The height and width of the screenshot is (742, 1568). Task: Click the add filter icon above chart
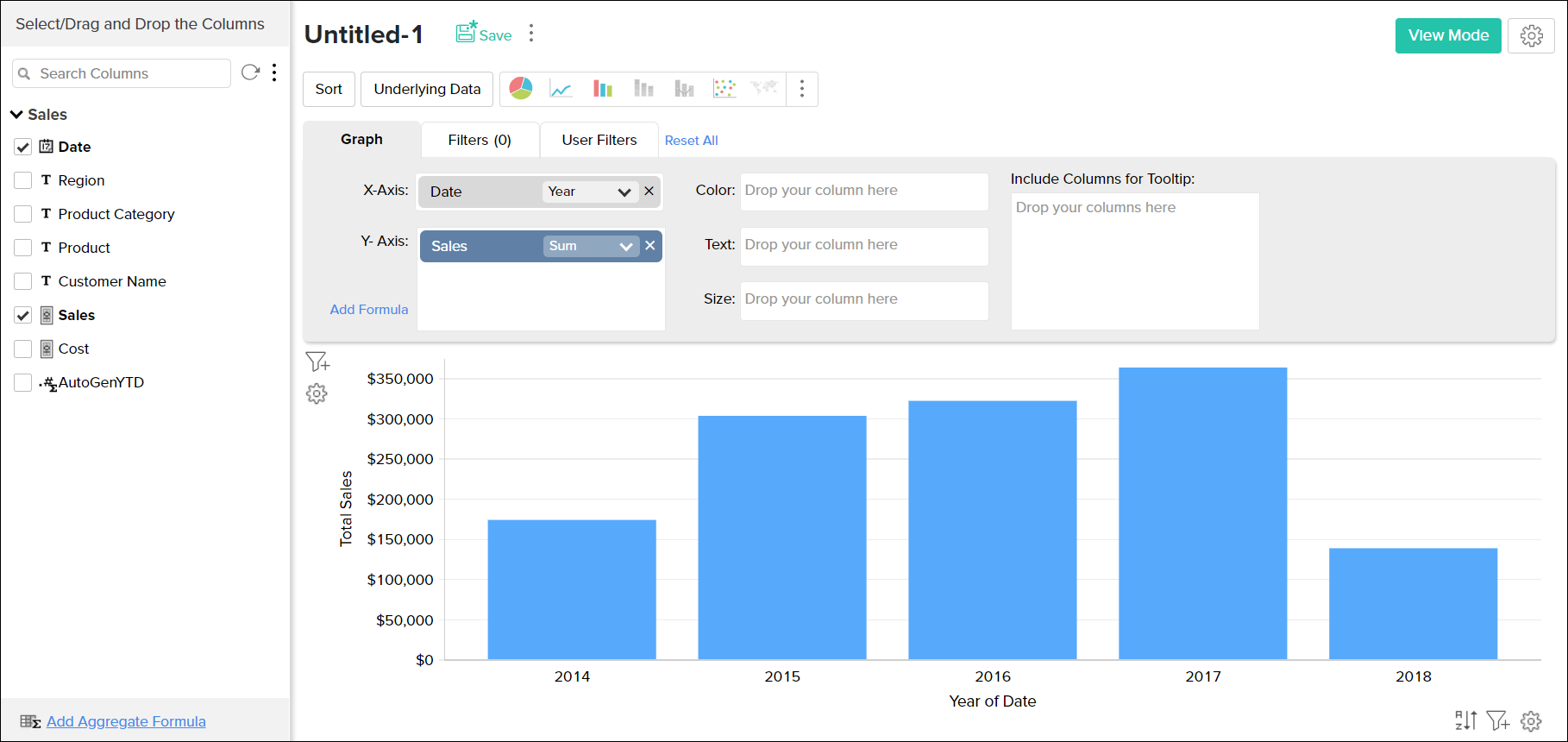[x=317, y=362]
